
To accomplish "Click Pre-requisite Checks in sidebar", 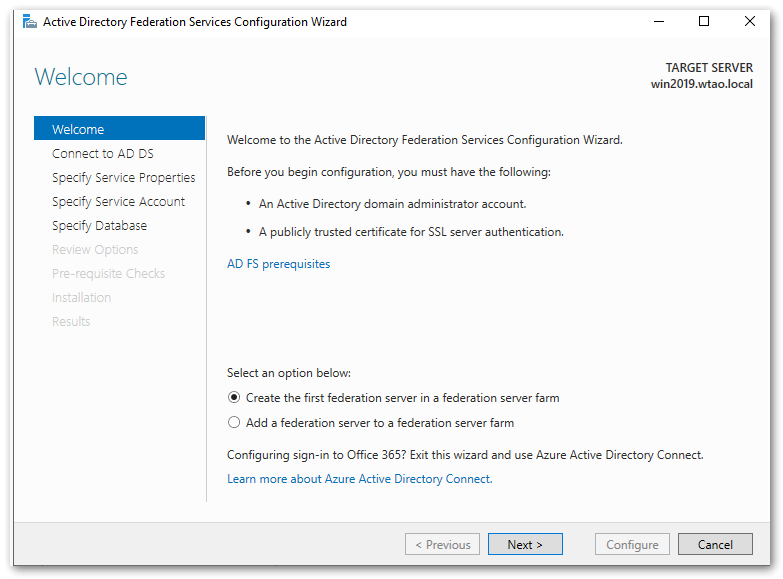I will coord(109,274).
